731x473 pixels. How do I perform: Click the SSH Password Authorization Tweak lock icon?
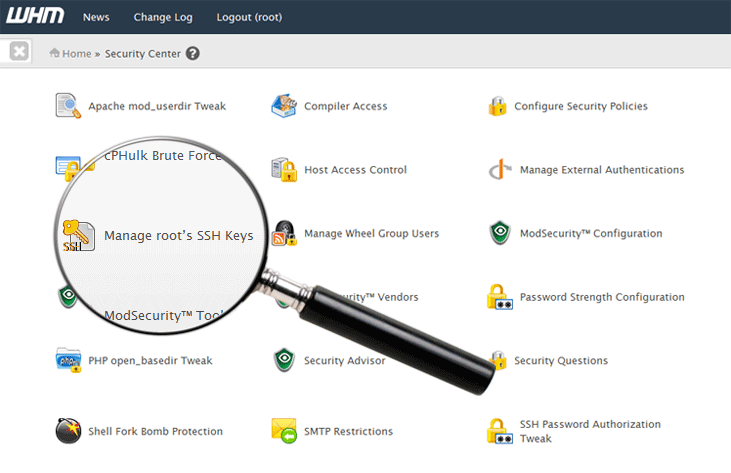pyautogui.click(x=500, y=431)
